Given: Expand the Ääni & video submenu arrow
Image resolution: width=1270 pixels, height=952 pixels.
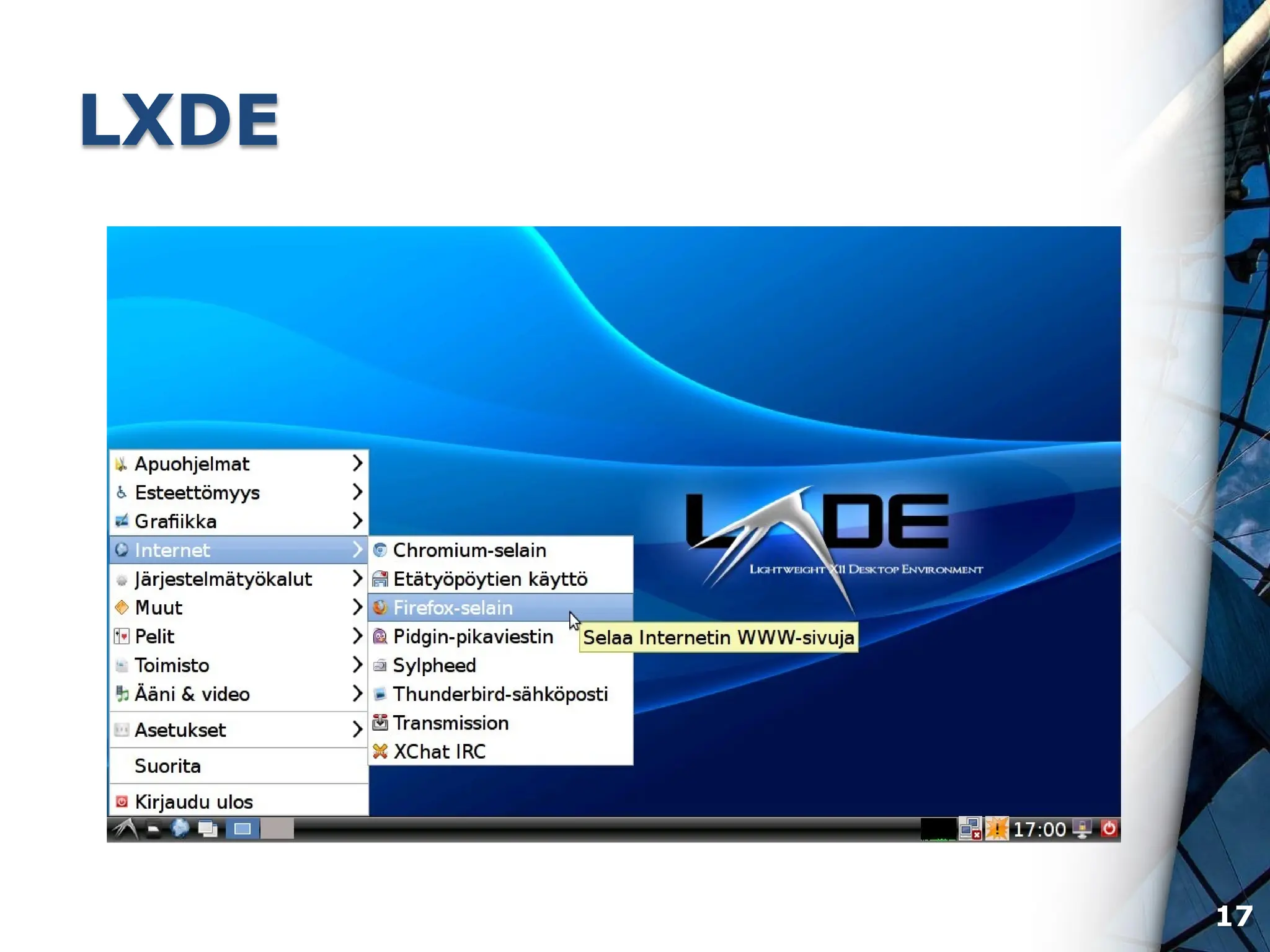Looking at the screenshot, I should tap(357, 693).
